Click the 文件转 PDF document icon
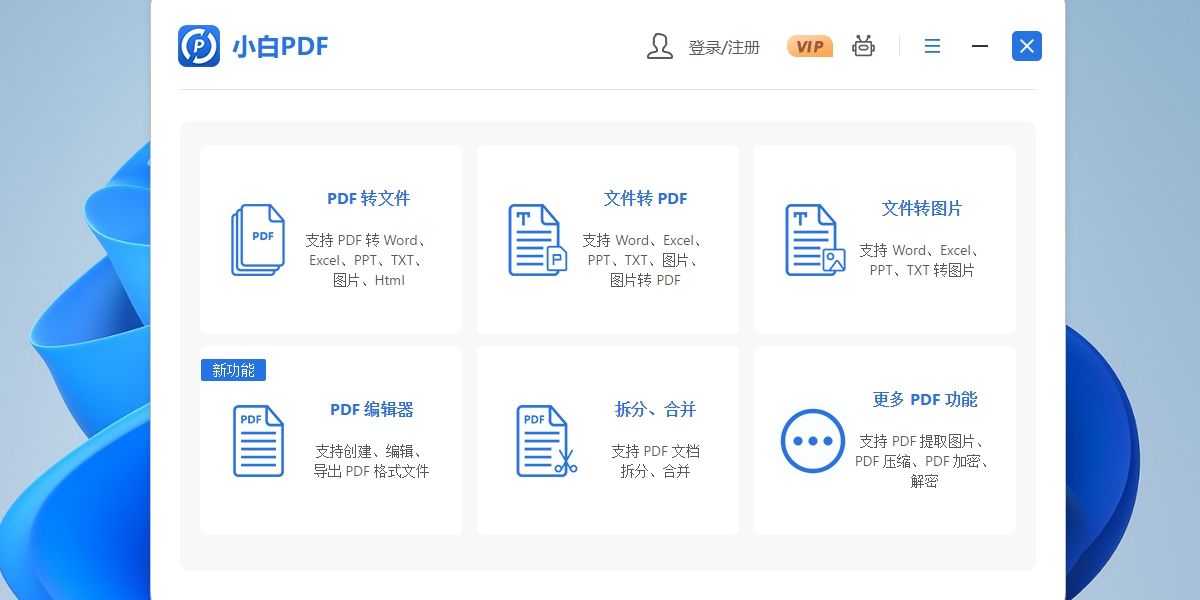Image resolution: width=1200 pixels, height=600 pixels. point(537,240)
